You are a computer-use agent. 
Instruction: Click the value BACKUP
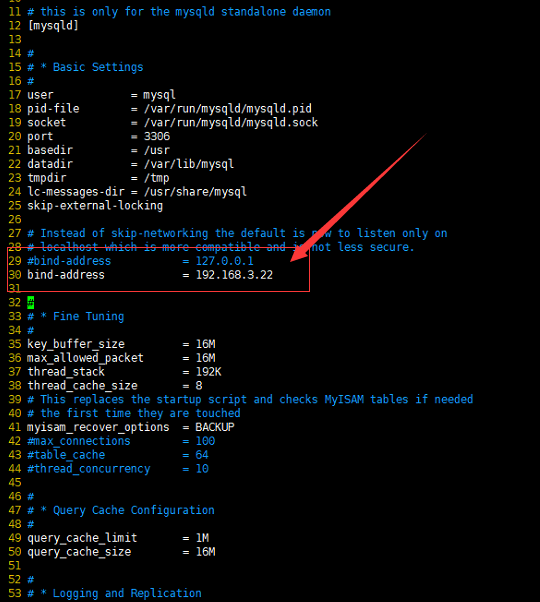coord(215,427)
